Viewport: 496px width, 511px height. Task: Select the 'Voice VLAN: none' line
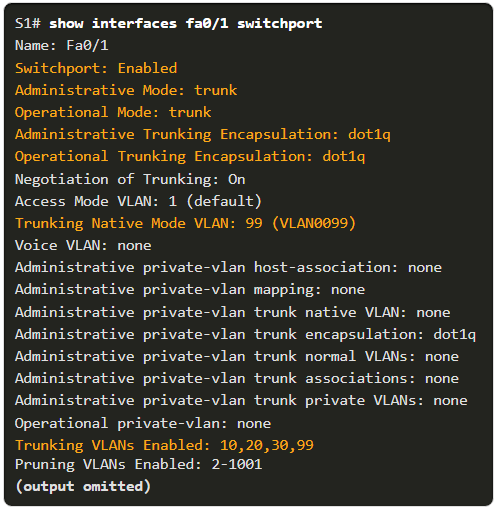83,246
